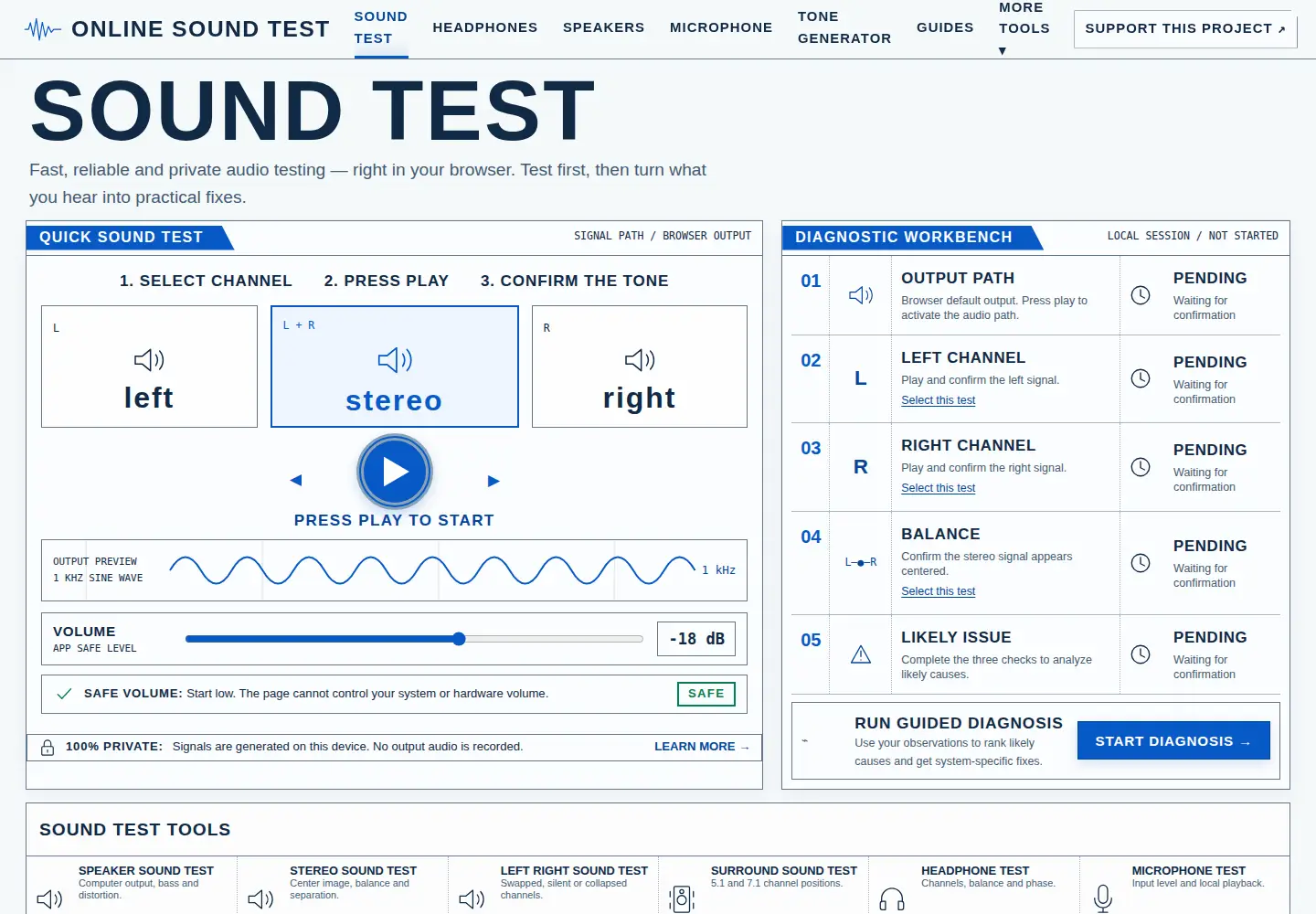Open the Headphones menu item
1316x914 pixels.
[x=485, y=27]
